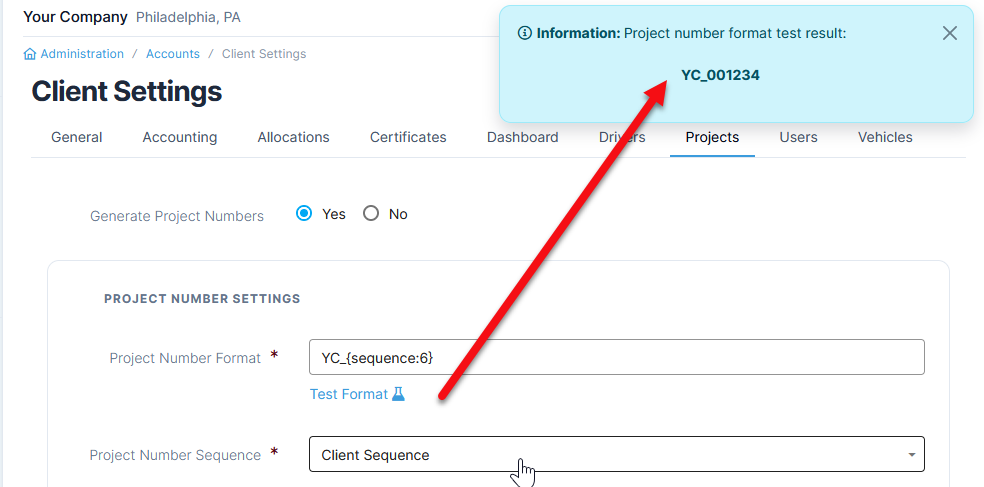Click the Client Sequence dropdown arrow
Viewport: 984px width, 487px height.
tap(911, 455)
